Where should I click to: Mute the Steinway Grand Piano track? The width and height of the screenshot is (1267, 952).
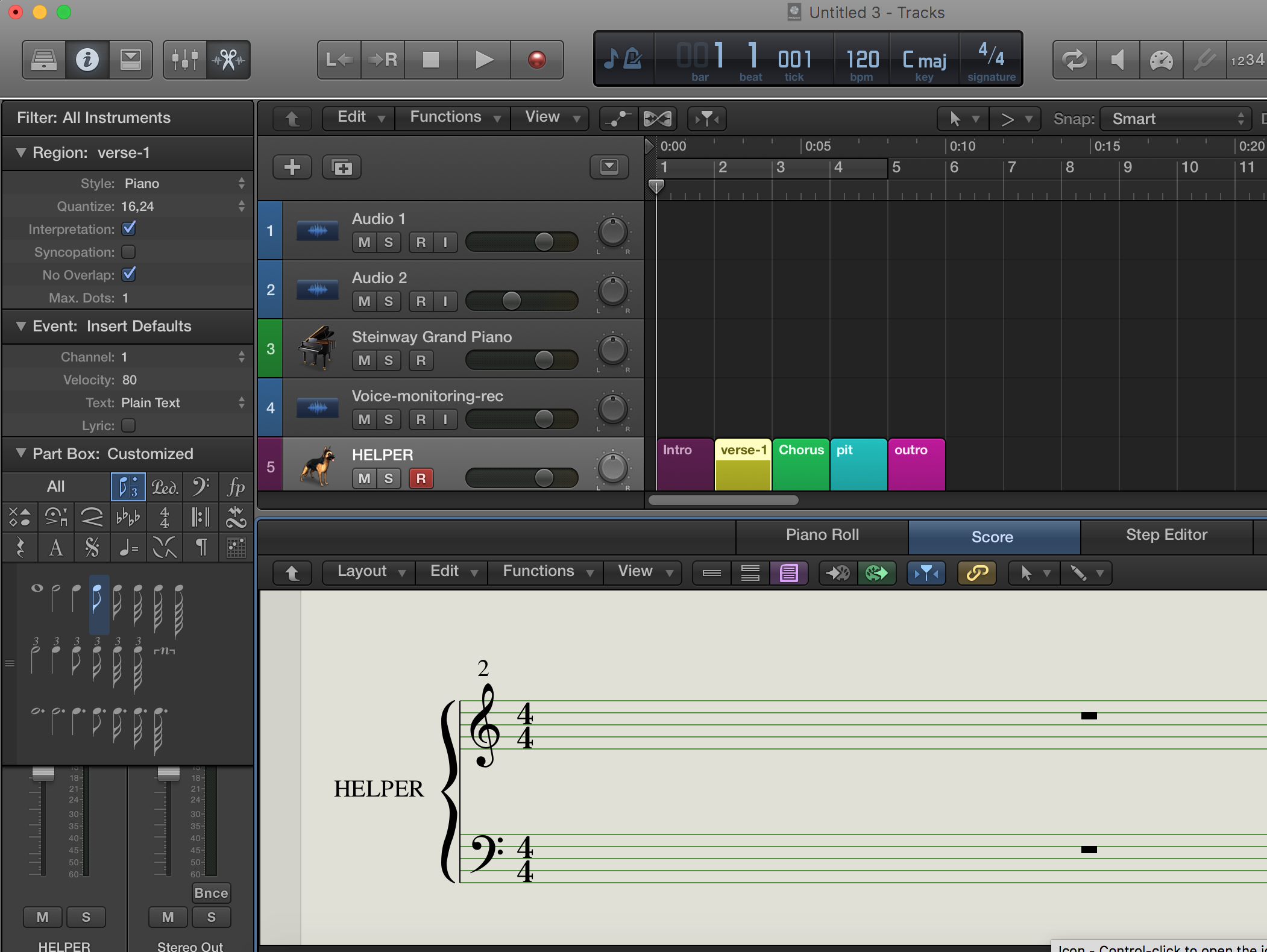pos(364,360)
